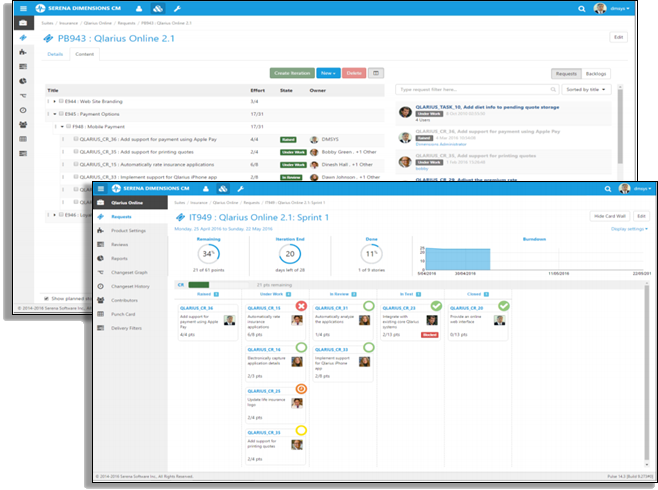Open the New dropdown button

pyautogui.click(x=327, y=73)
